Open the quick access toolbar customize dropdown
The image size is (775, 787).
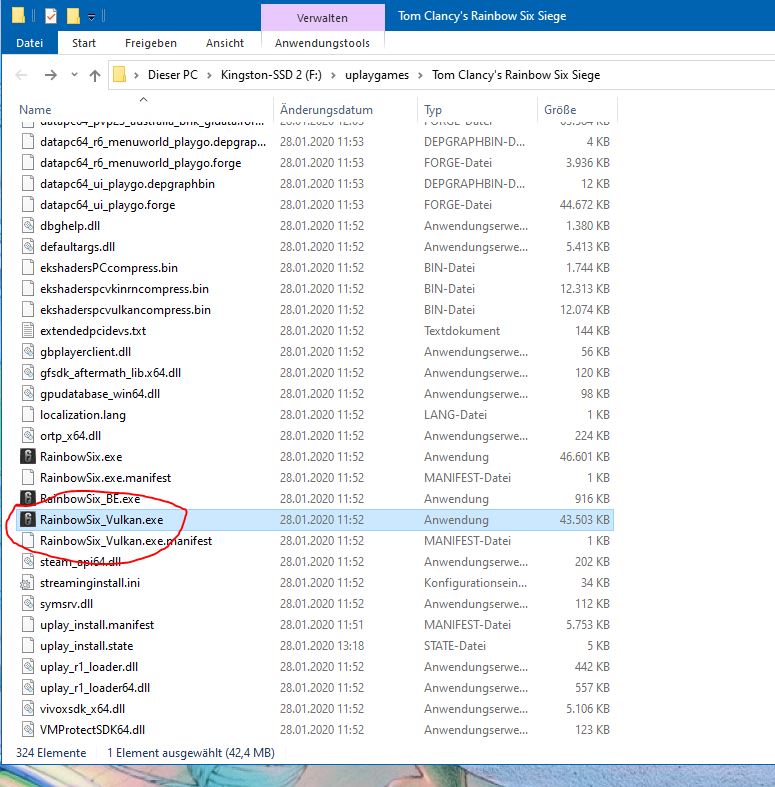(x=91, y=17)
